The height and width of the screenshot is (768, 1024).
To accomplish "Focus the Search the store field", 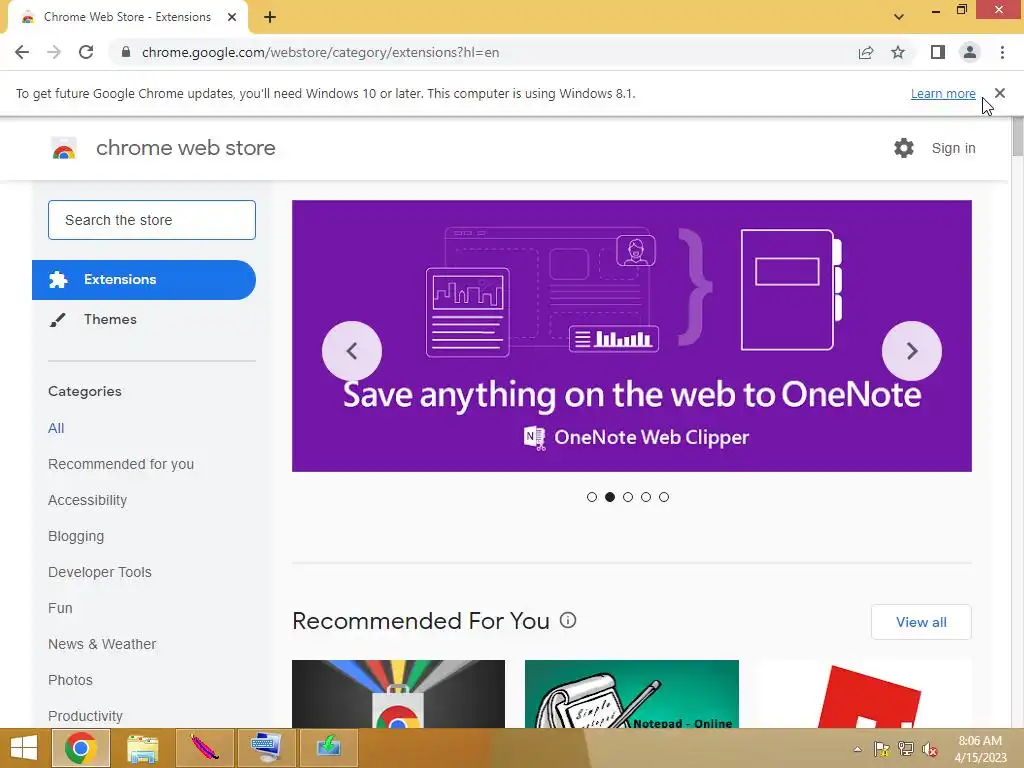I will click(x=152, y=220).
